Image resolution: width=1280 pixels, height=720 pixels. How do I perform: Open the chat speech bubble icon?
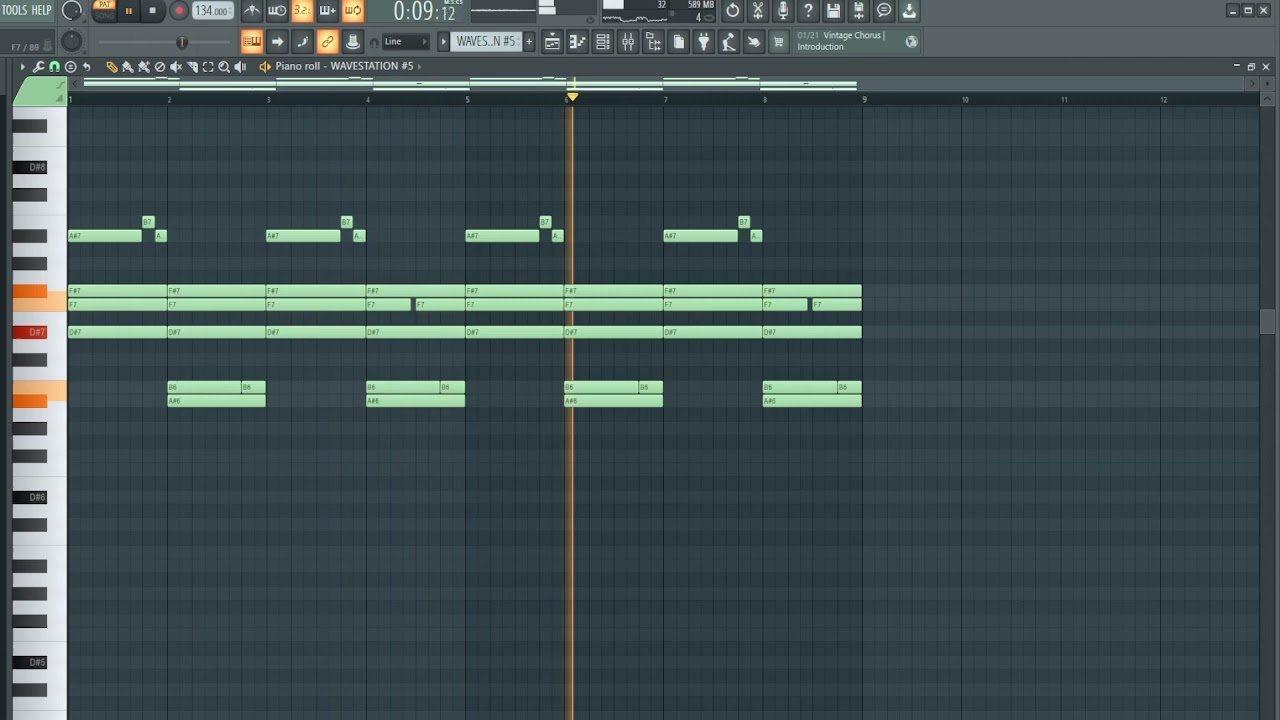pos(884,11)
